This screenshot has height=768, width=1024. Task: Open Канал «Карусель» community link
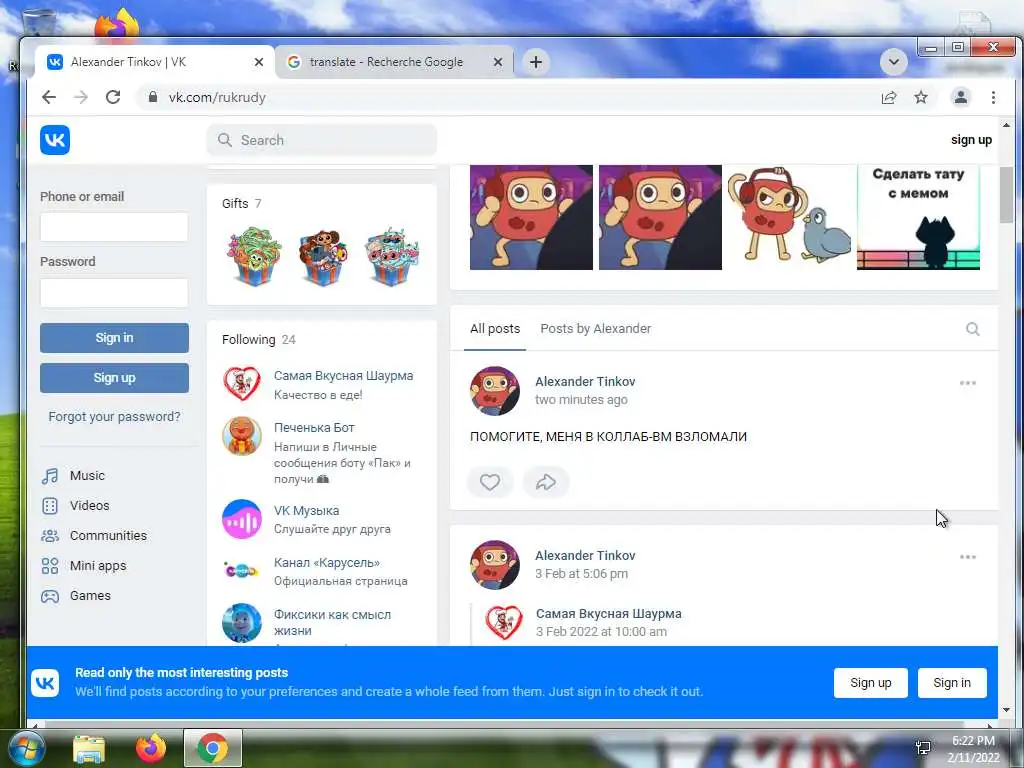pos(327,562)
